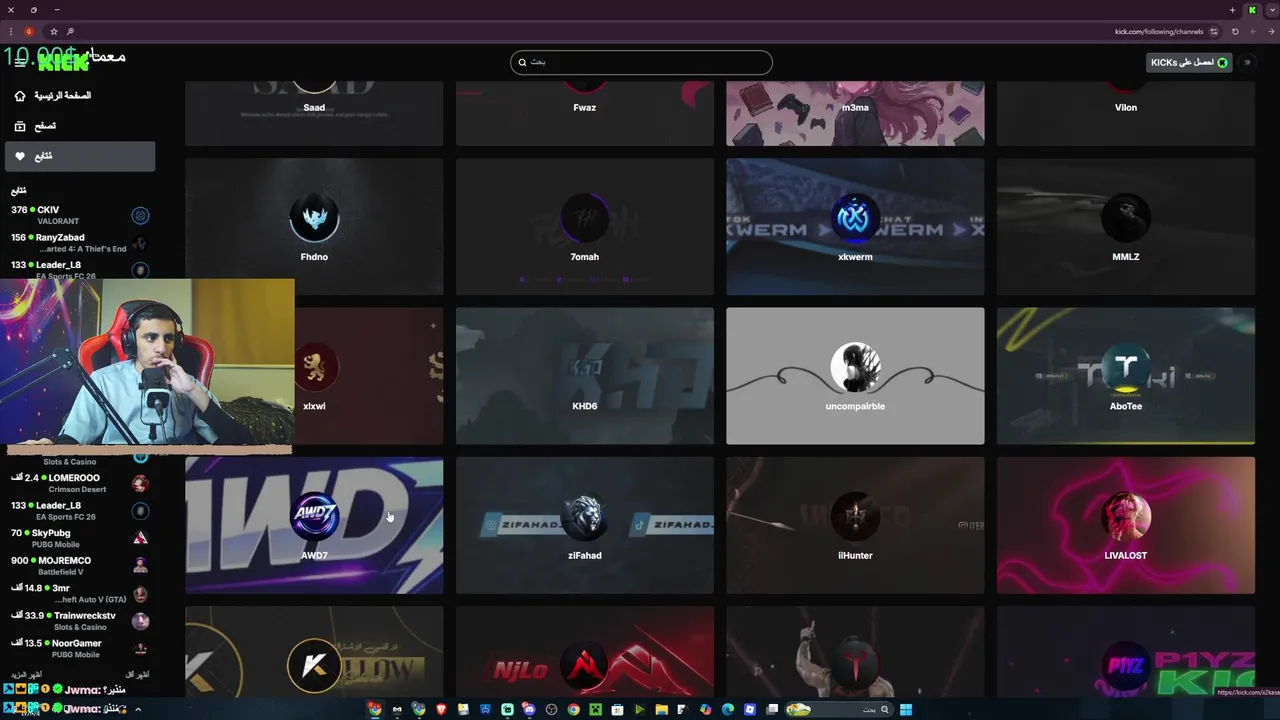Click LOMEROOO avatar icon
The width and height of the screenshot is (1280, 720).
coord(140,483)
